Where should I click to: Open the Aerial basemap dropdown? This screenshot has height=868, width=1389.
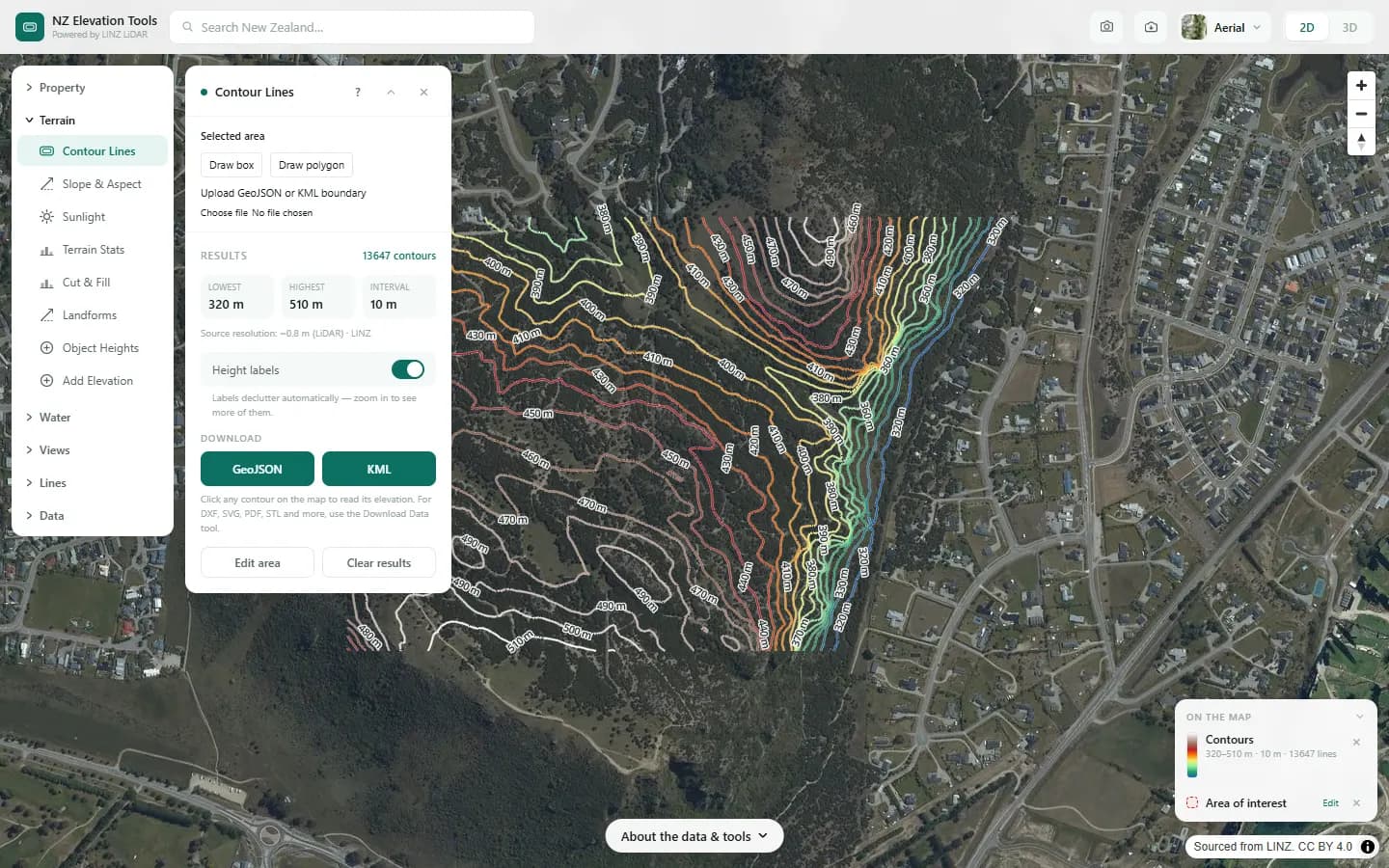[x=1223, y=27]
